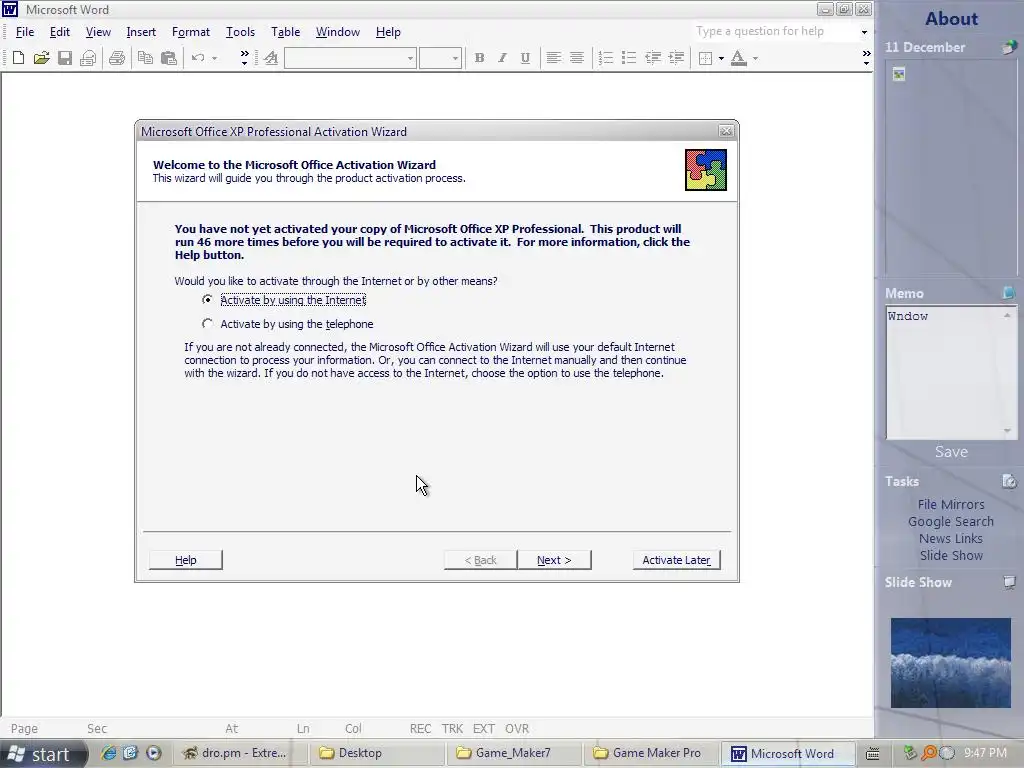Open the Undo history dropdown arrow

214,58
